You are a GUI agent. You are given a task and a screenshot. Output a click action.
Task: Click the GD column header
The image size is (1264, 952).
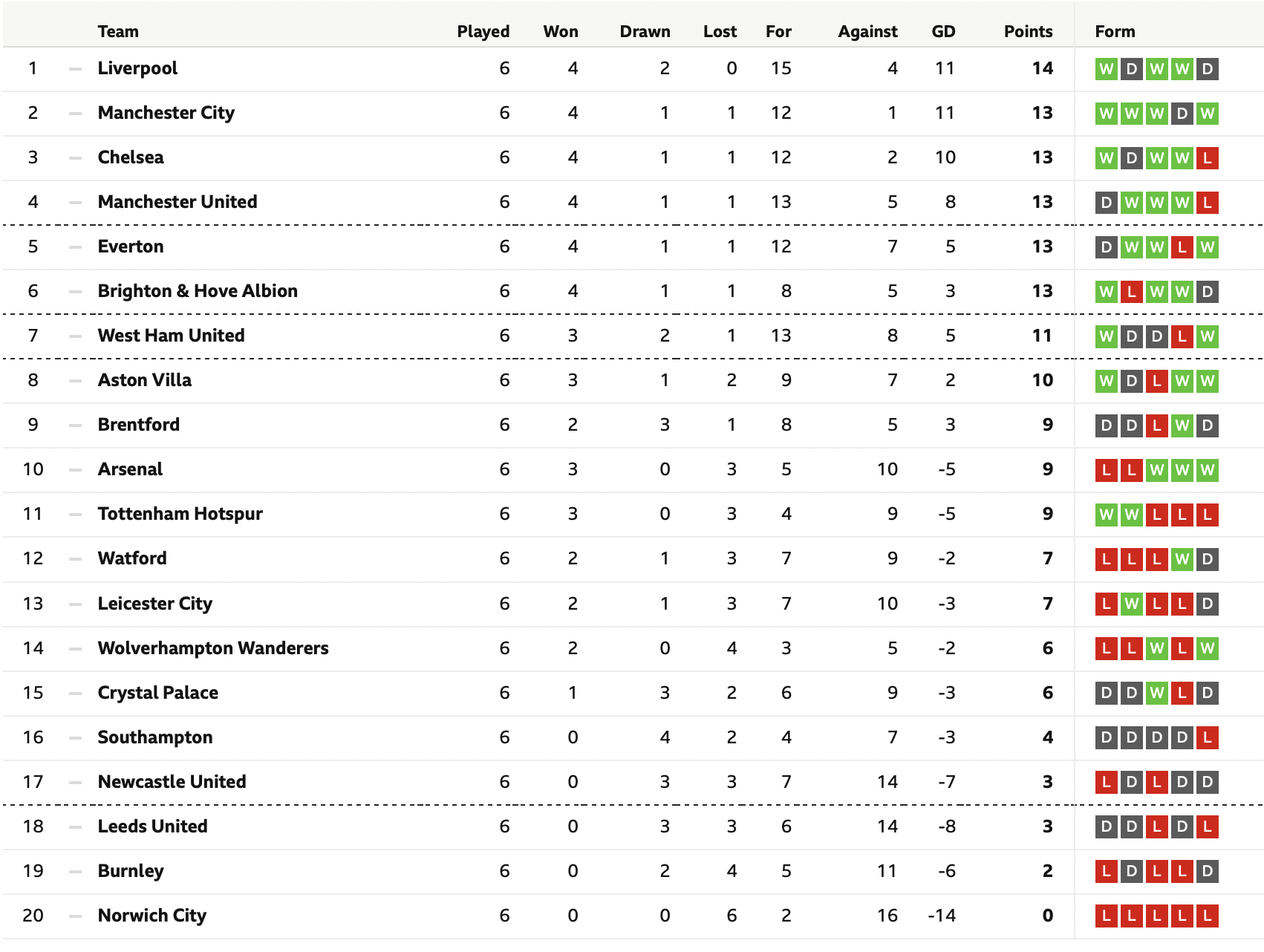pyautogui.click(x=943, y=31)
